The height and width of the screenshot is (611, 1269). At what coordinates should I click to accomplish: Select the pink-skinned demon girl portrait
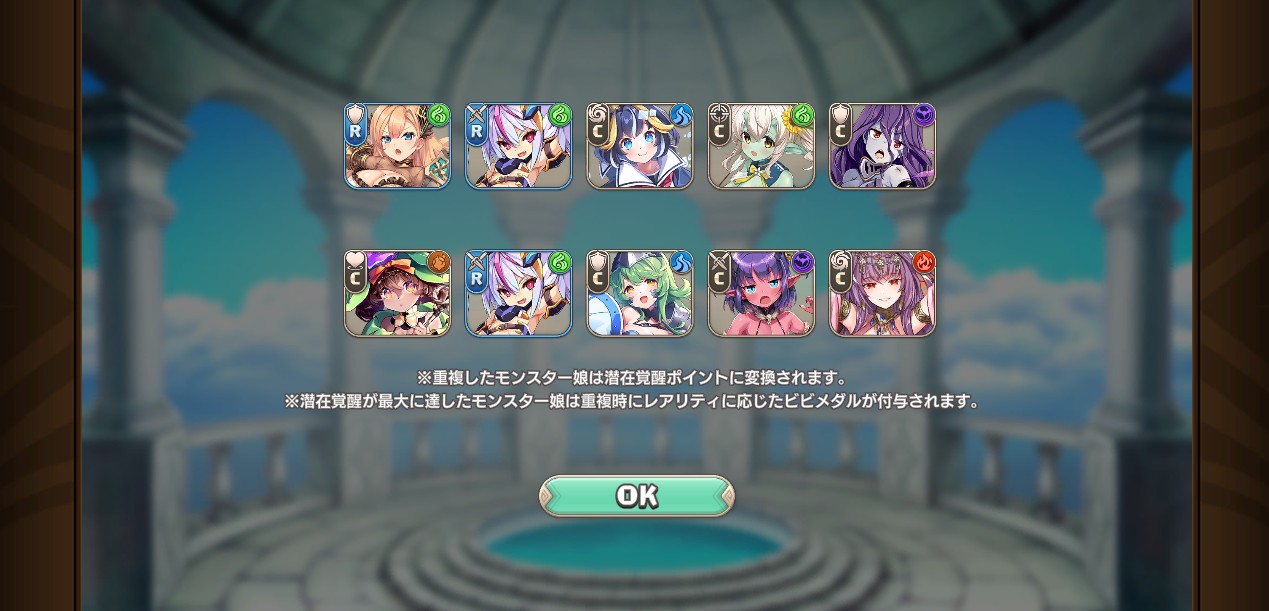coord(761,293)
